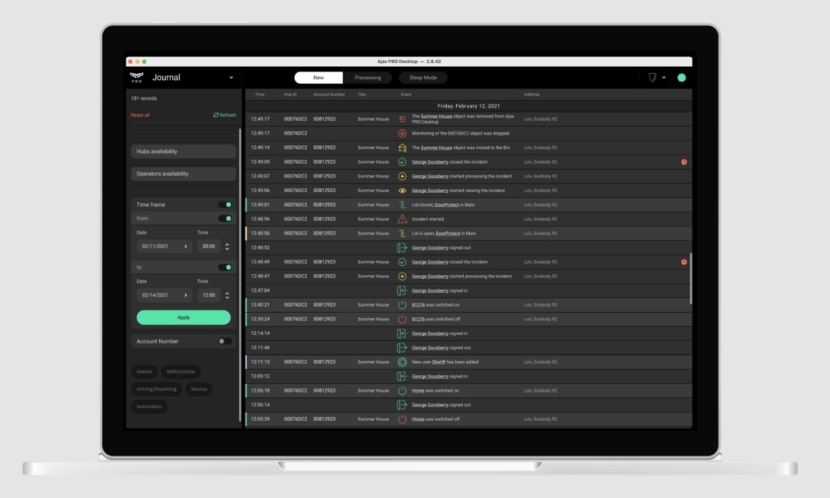Switch to the Sleep Mode tab

(423, 78)
